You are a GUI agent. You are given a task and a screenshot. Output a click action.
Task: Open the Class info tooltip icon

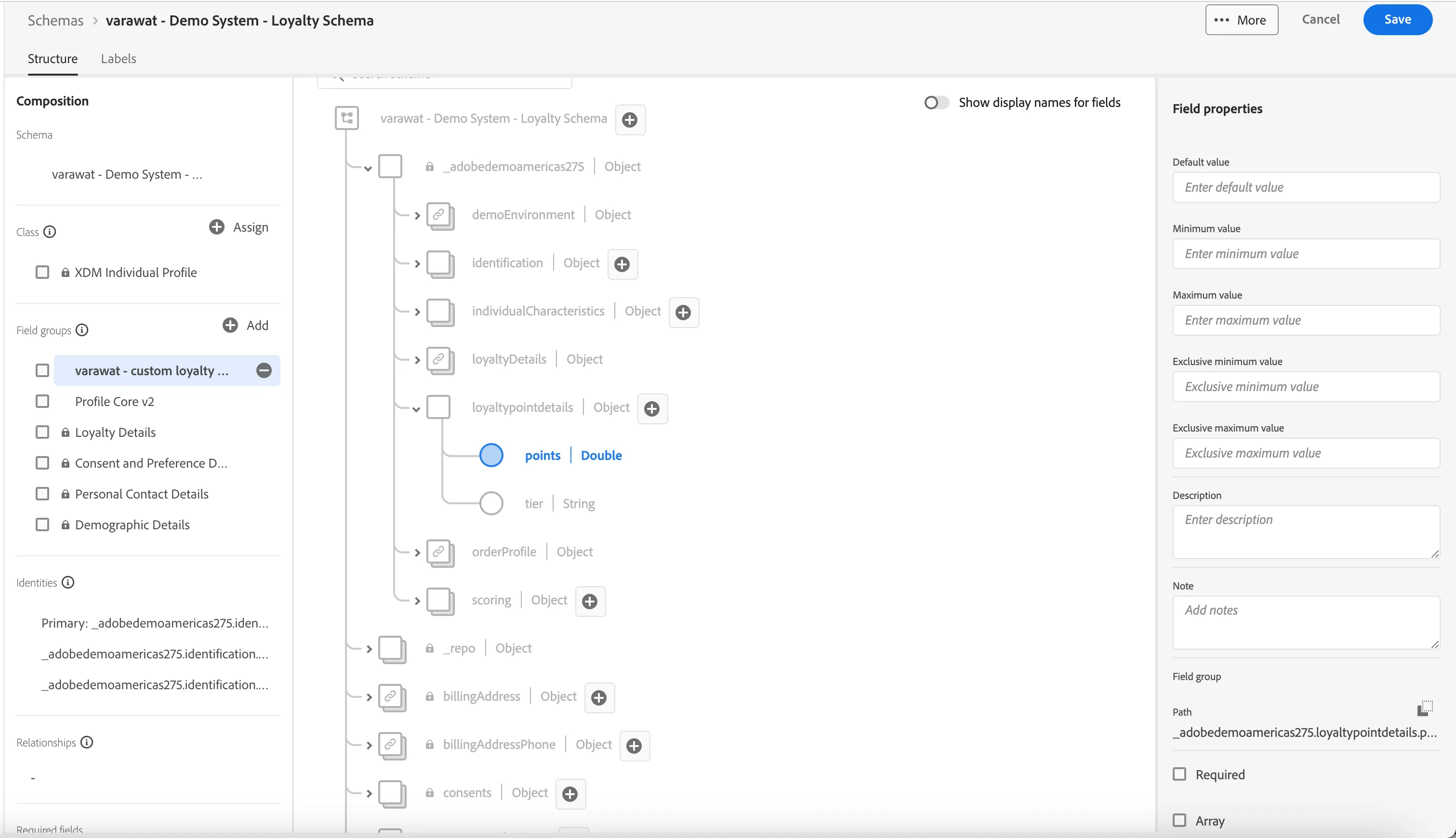pos(50,231)
